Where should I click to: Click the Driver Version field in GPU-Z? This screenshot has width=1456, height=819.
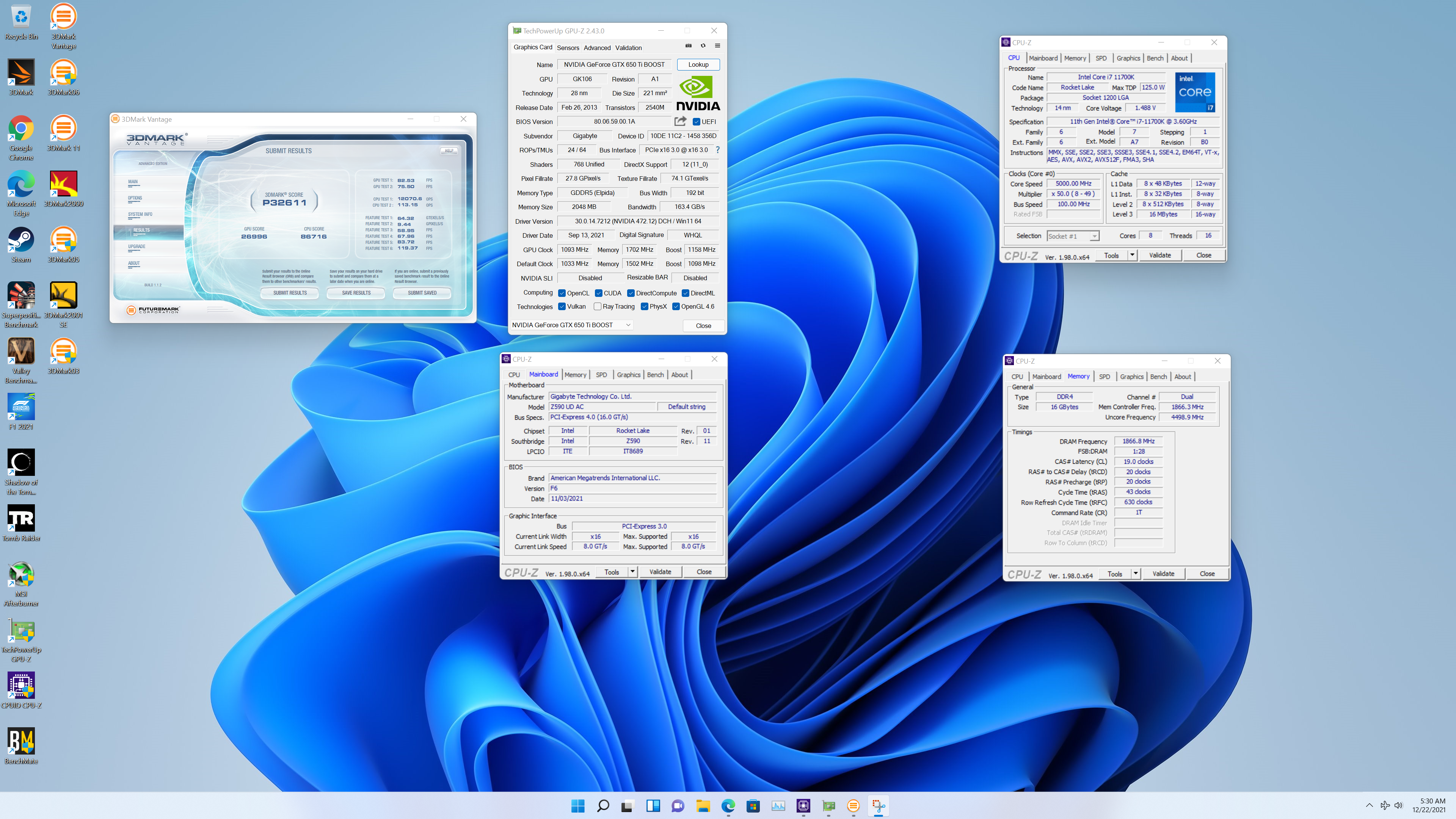tap(637, 221)
